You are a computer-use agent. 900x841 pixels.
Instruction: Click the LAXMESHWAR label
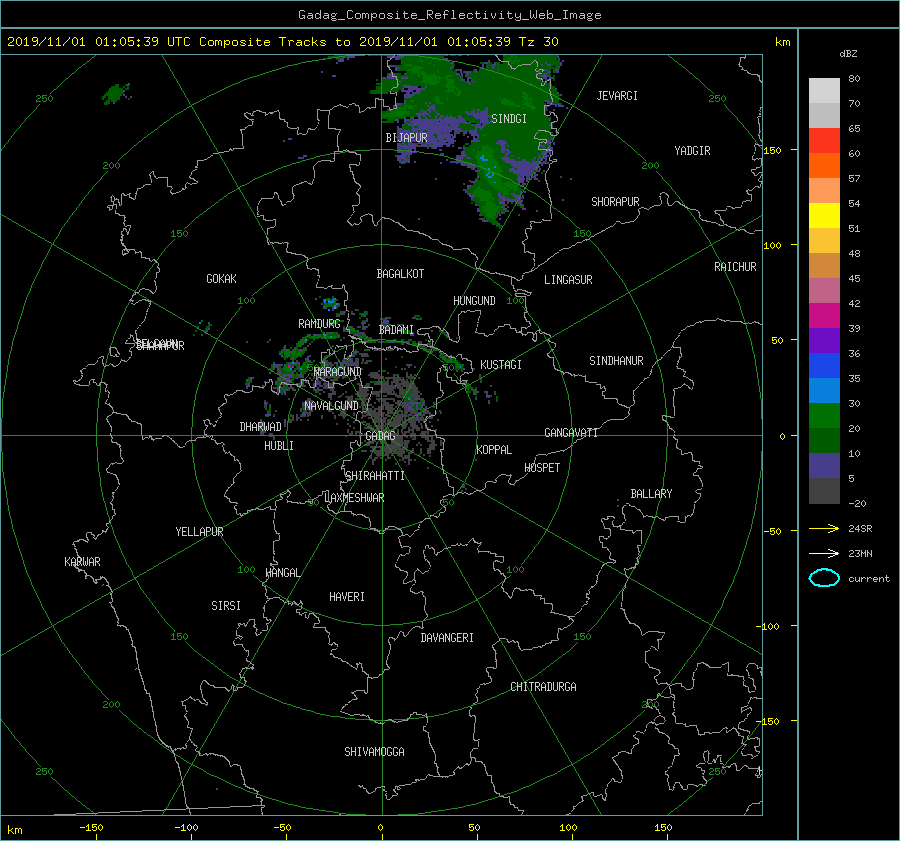point(354,498)
